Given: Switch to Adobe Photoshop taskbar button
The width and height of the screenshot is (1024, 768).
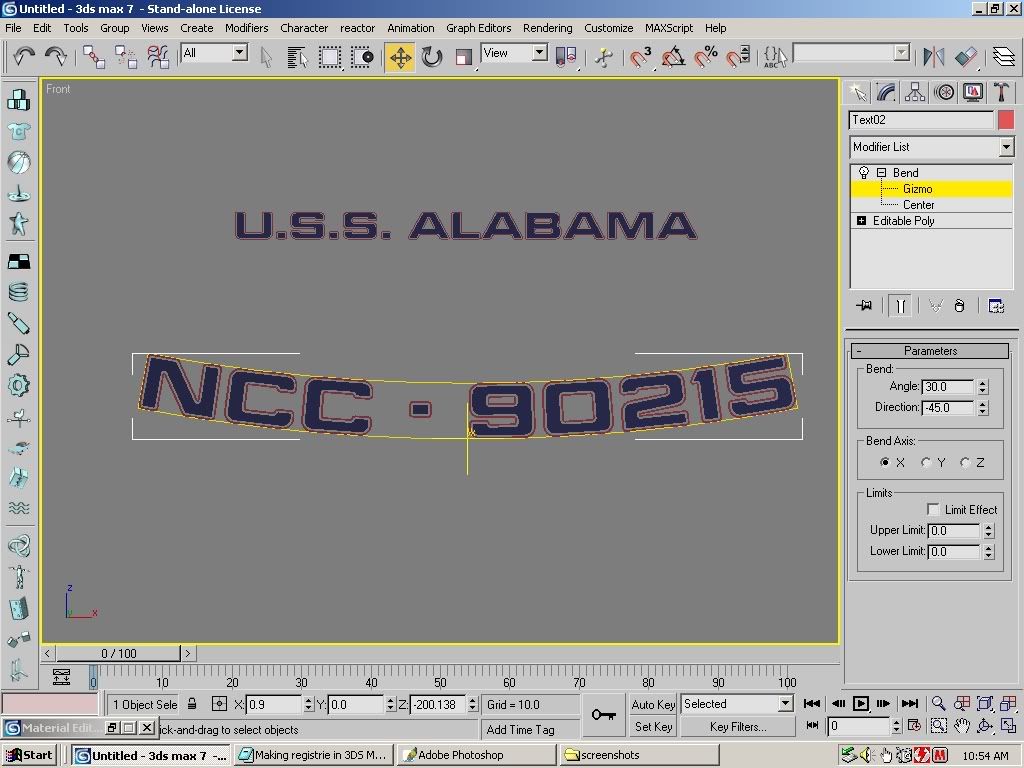Looking at the screenshot, I should pos(475,755).
